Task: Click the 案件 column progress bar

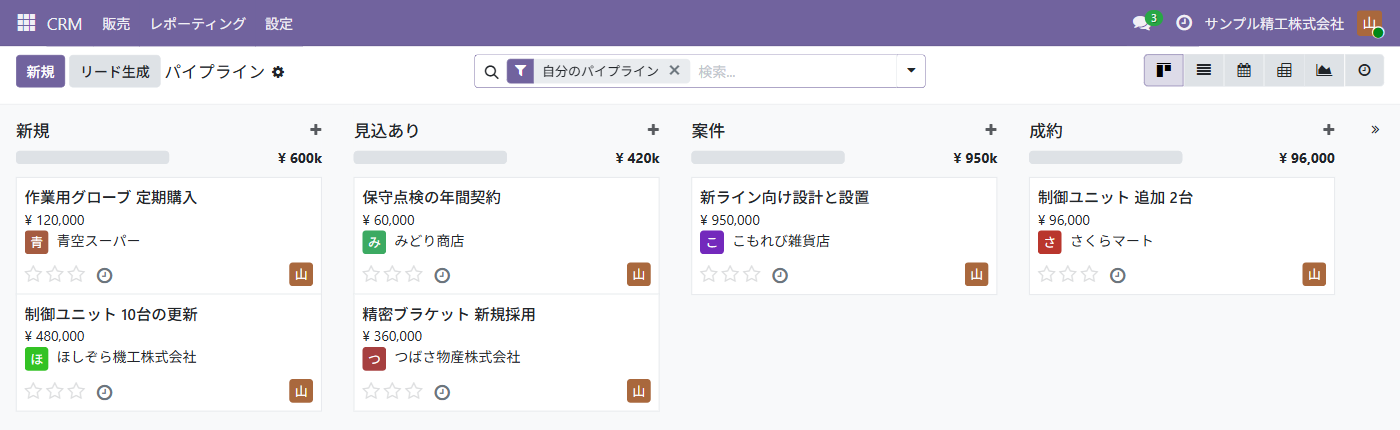Action: (x=768, y=157)
